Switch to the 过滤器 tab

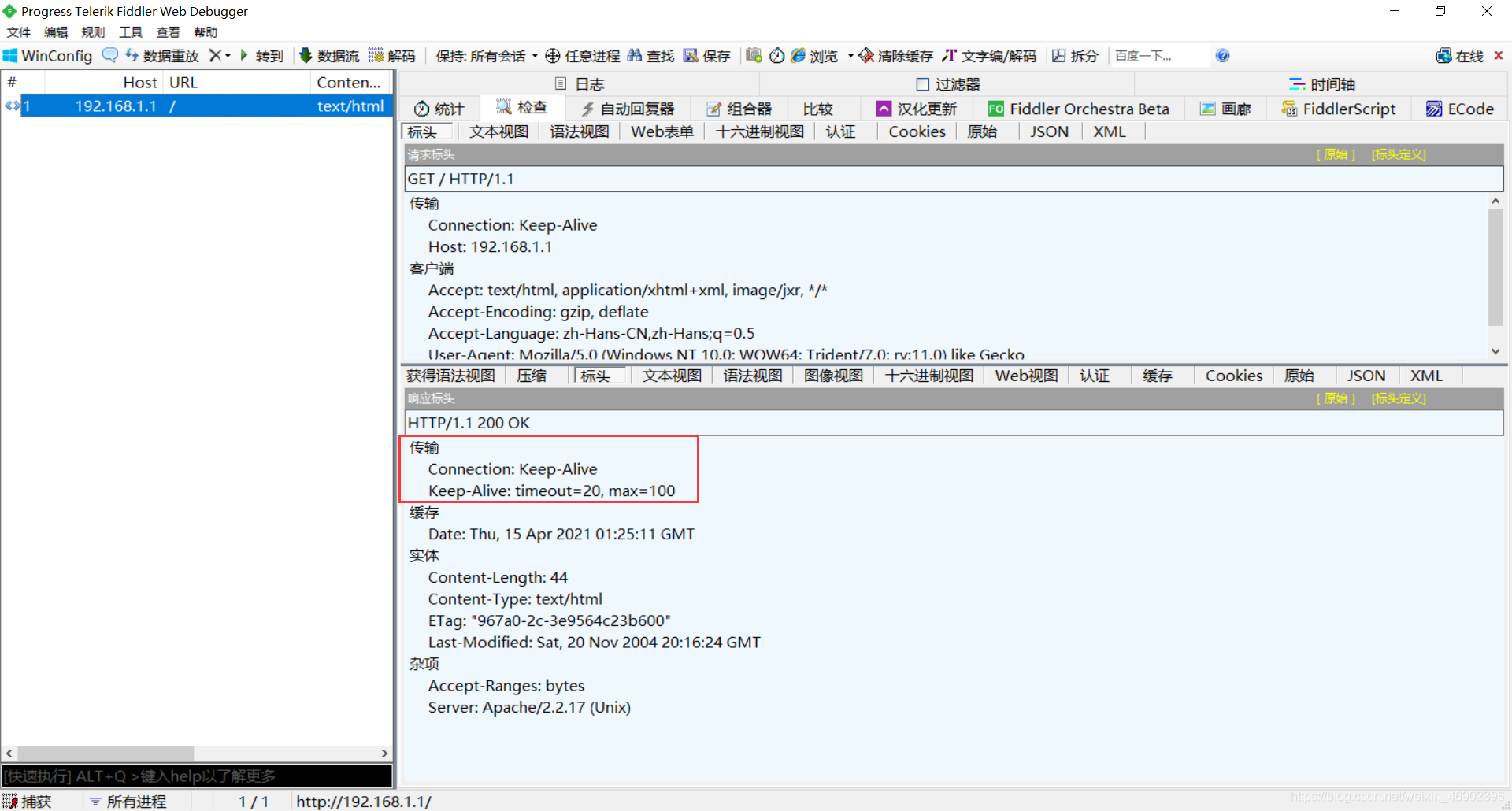[x=948, y=84]
